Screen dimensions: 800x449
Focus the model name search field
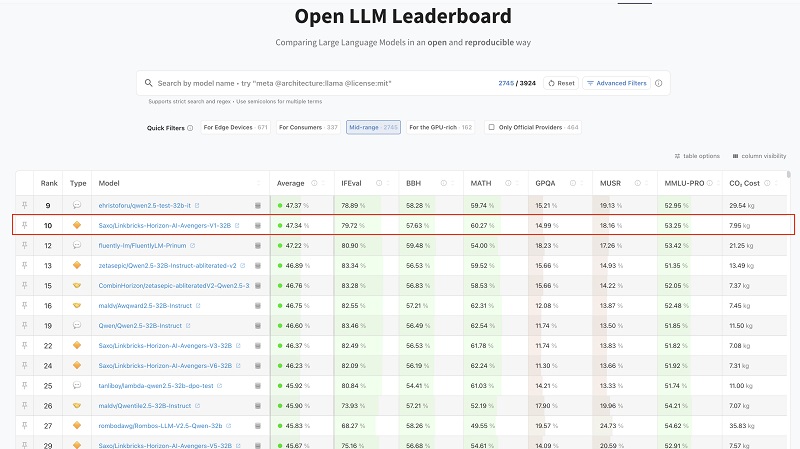click(320, 83)
